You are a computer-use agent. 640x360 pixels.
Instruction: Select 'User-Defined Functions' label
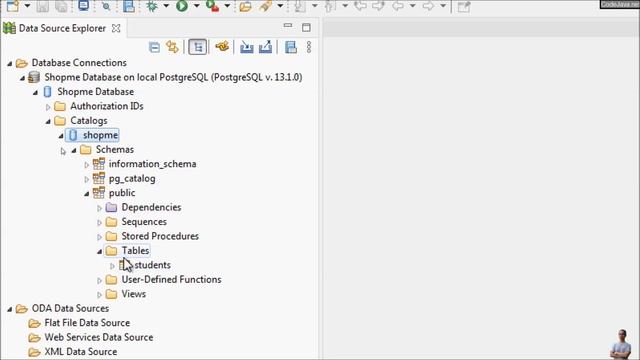tap(171, 280)
